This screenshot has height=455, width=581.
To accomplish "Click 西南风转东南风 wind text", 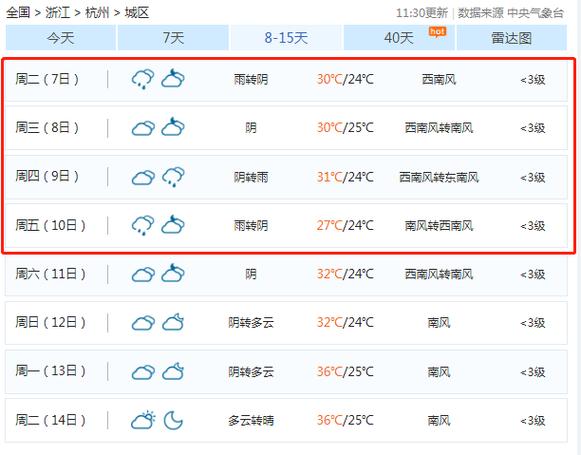I will (x=439, y=177).
